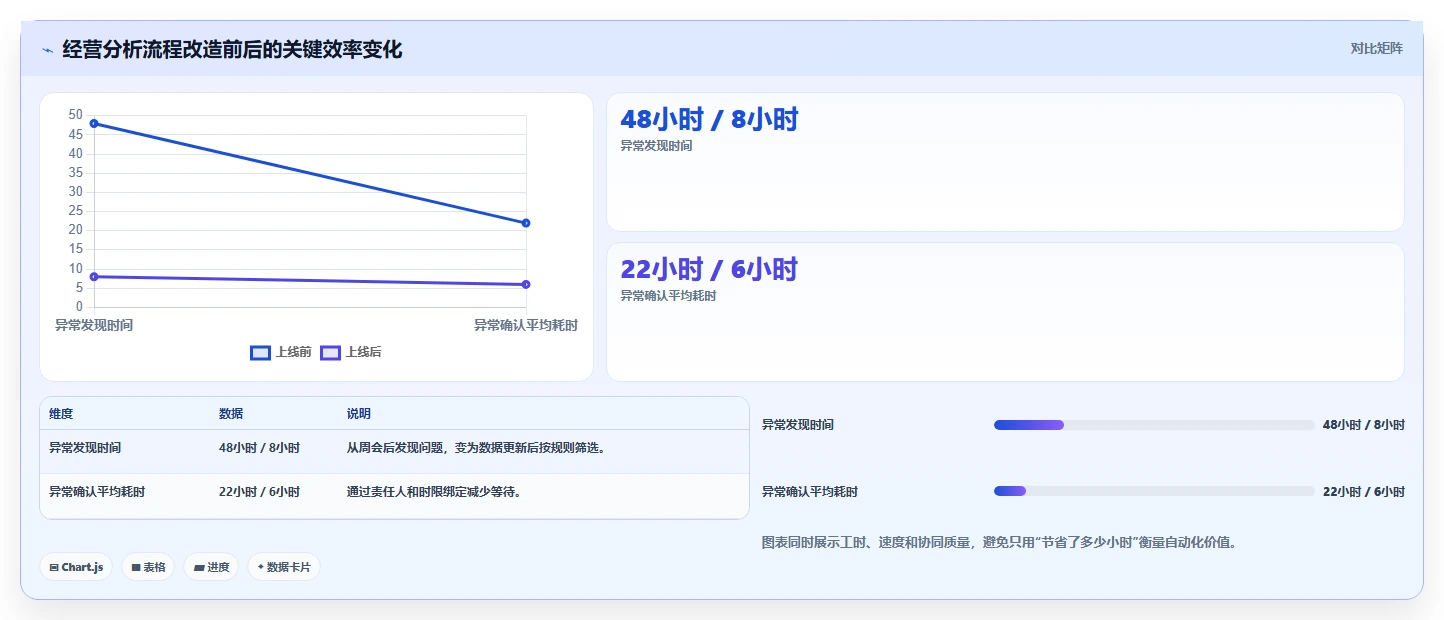1444x620 pixels.
Task: Click the 异常发现时间 progress bar
Action: pyautogui.click(x=1154, y=425)
